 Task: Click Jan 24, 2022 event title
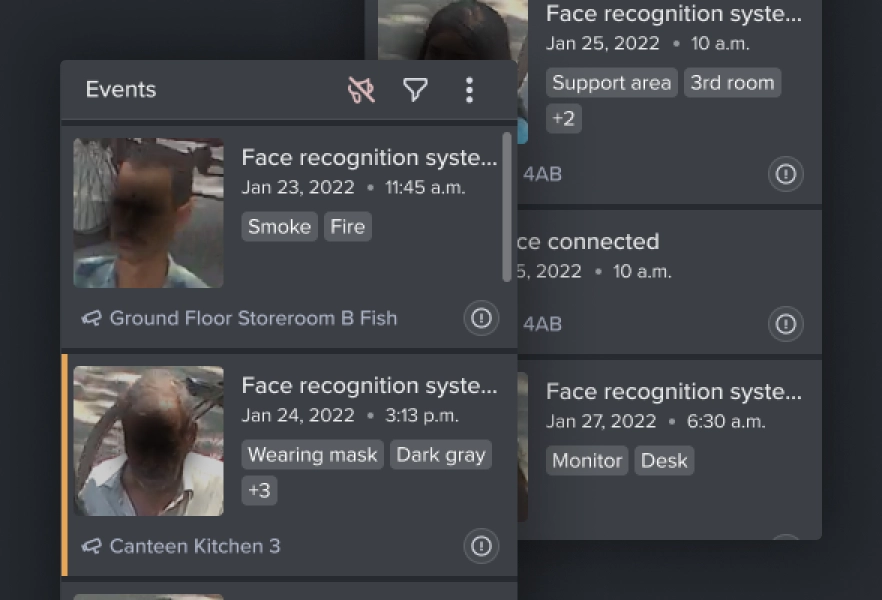click(369, 386)
